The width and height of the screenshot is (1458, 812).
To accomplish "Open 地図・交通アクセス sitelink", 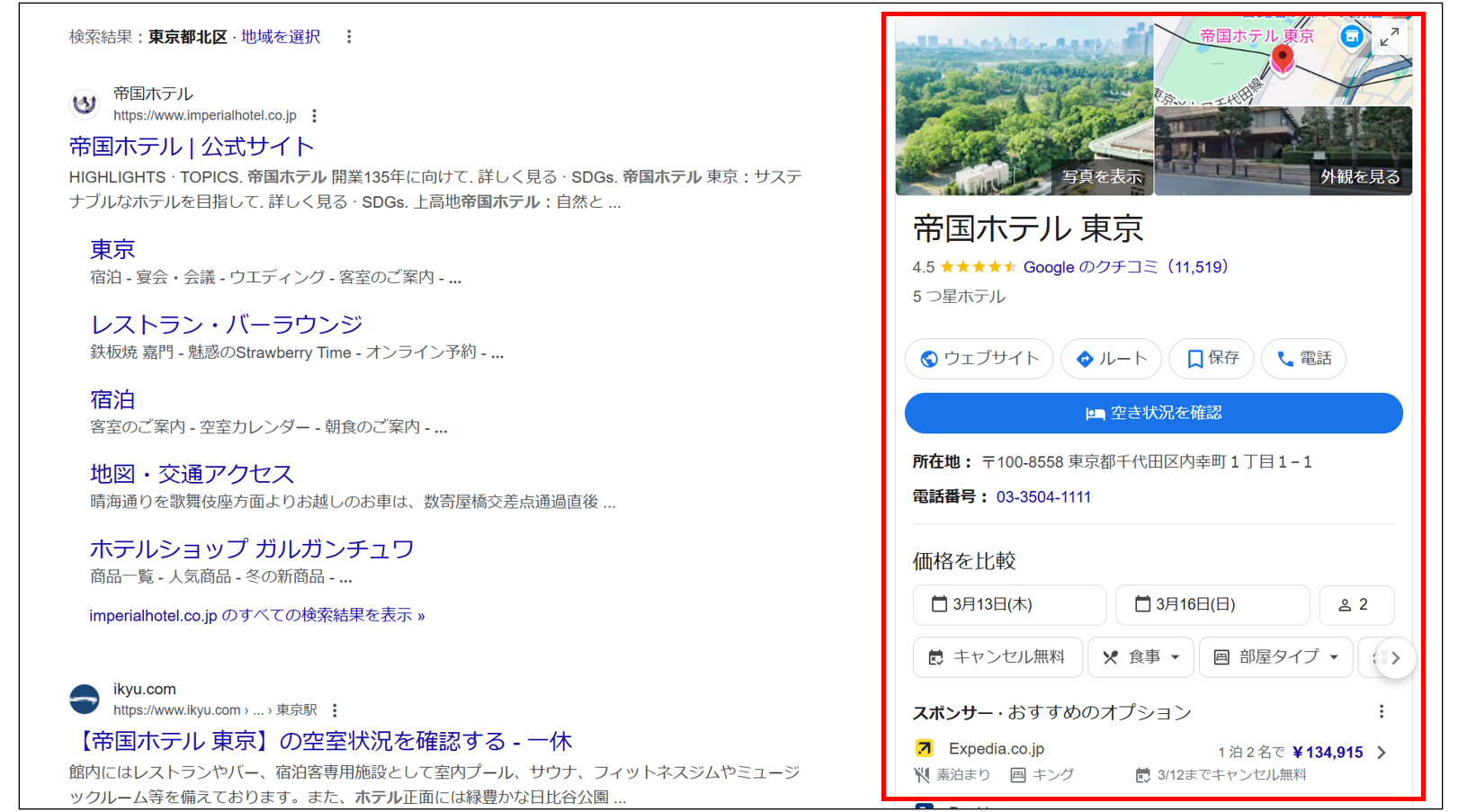I will tap(192, 473).
